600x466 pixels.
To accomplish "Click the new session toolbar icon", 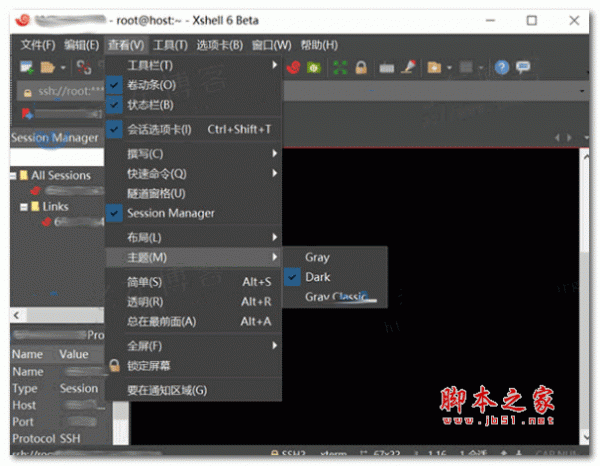I will (27, 67).
